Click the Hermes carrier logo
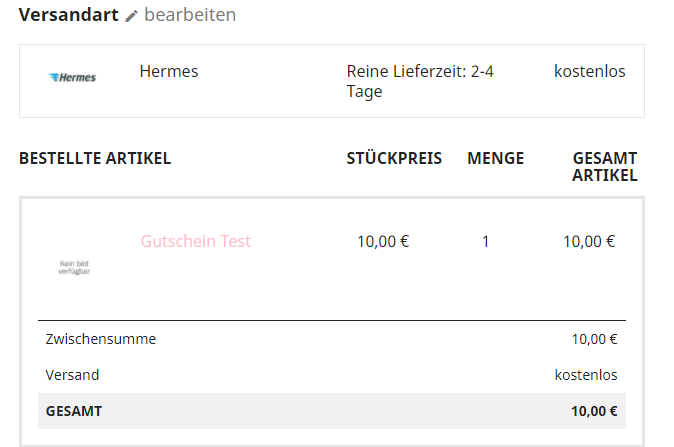 pos(73,77)
